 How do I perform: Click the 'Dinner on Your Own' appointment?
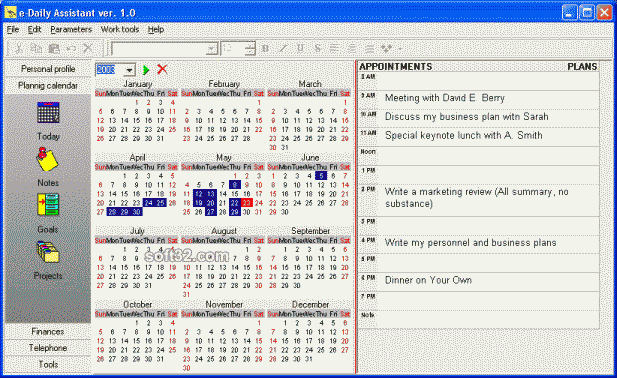pos(428,280)
